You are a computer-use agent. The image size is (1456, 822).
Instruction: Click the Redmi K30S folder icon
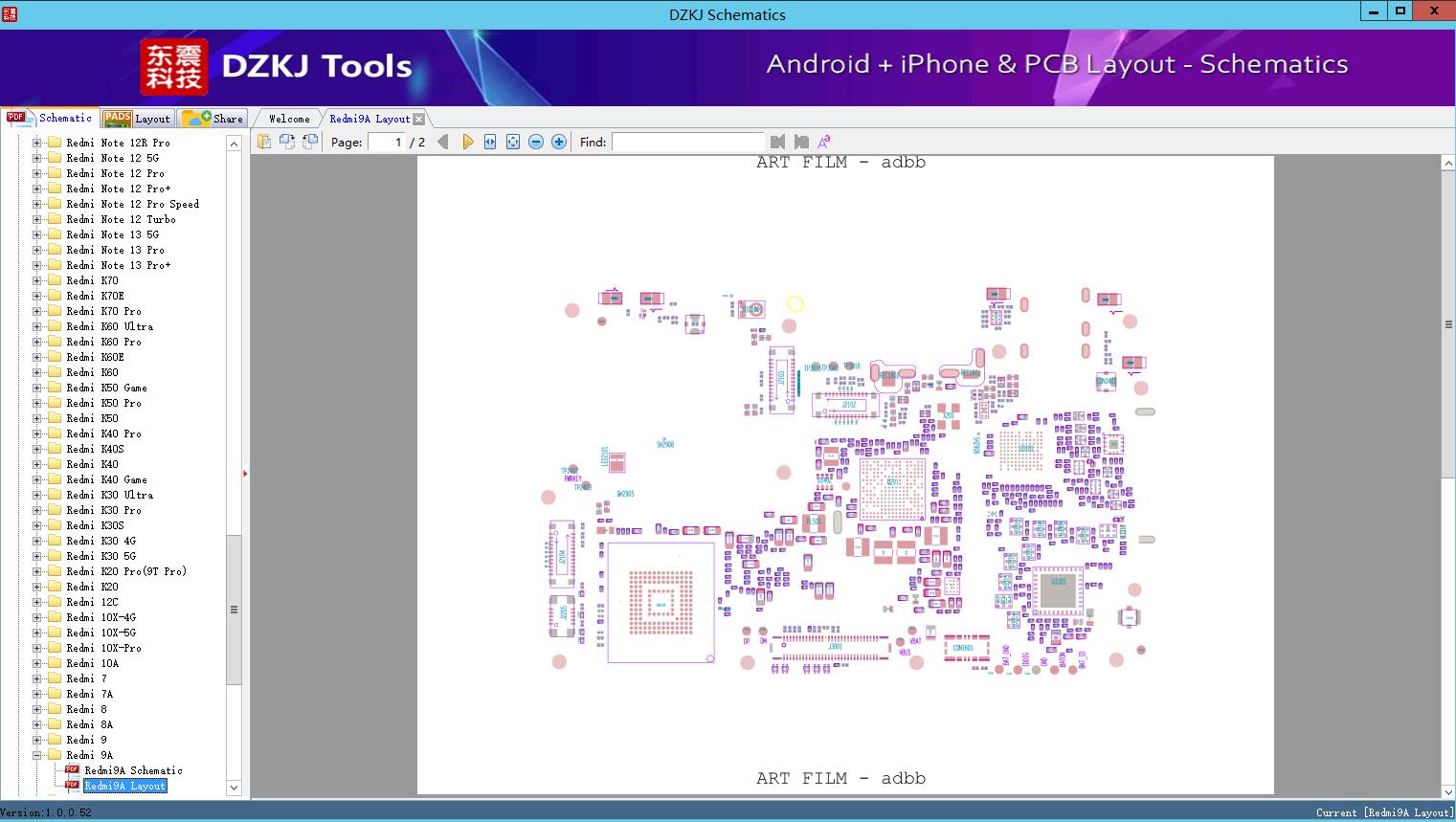pos(55,525)
